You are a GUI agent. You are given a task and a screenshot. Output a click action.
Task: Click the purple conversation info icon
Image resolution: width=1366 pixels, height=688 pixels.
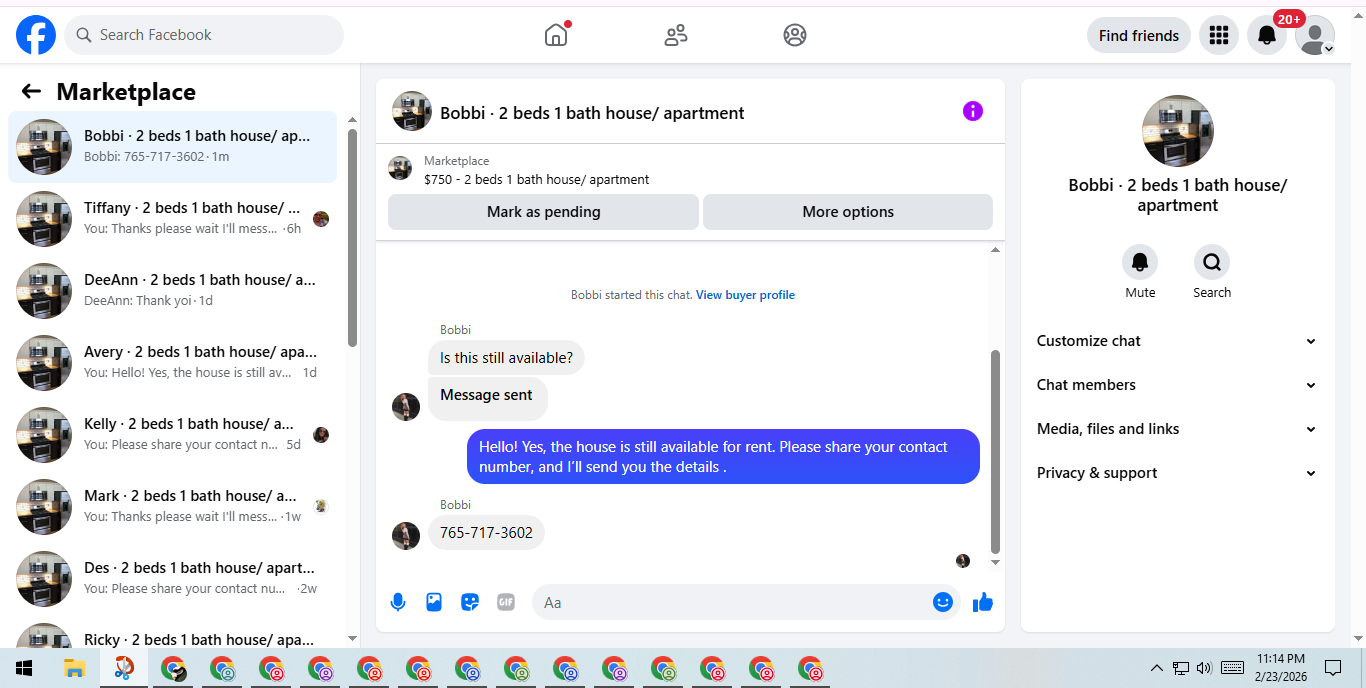(973, 111)
